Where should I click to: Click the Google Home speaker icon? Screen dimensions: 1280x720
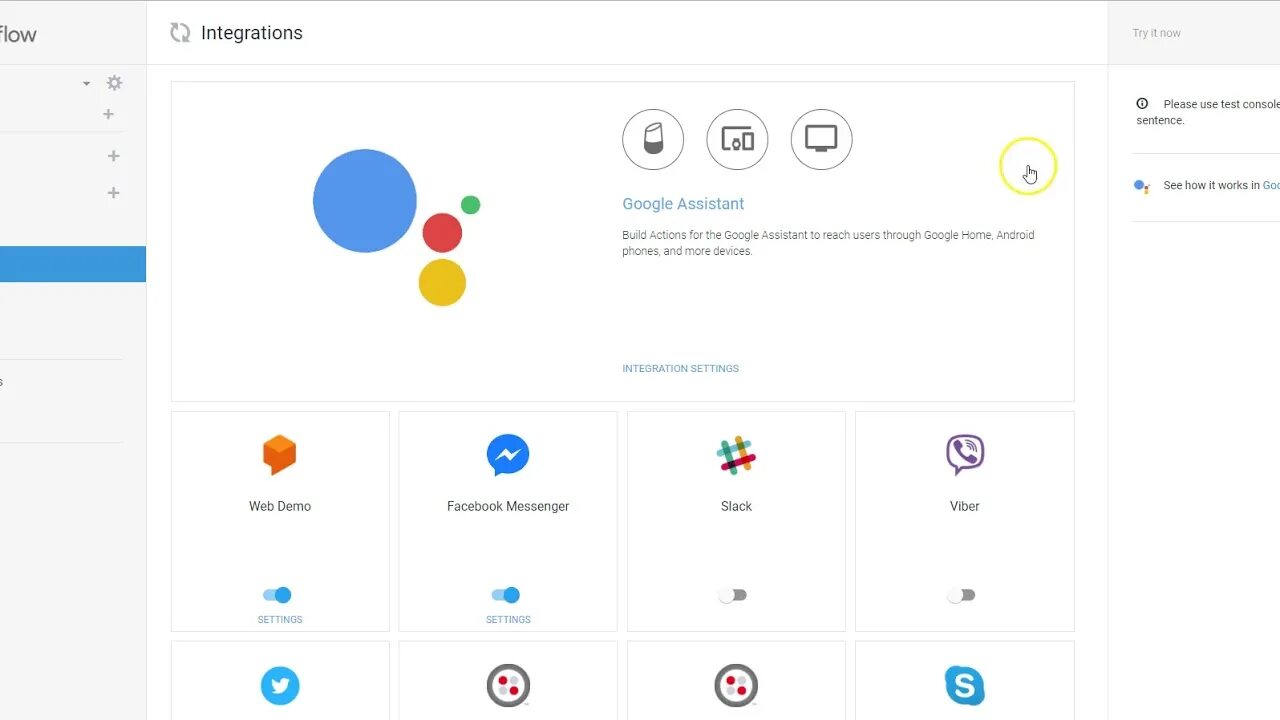(x=653, y=140)
